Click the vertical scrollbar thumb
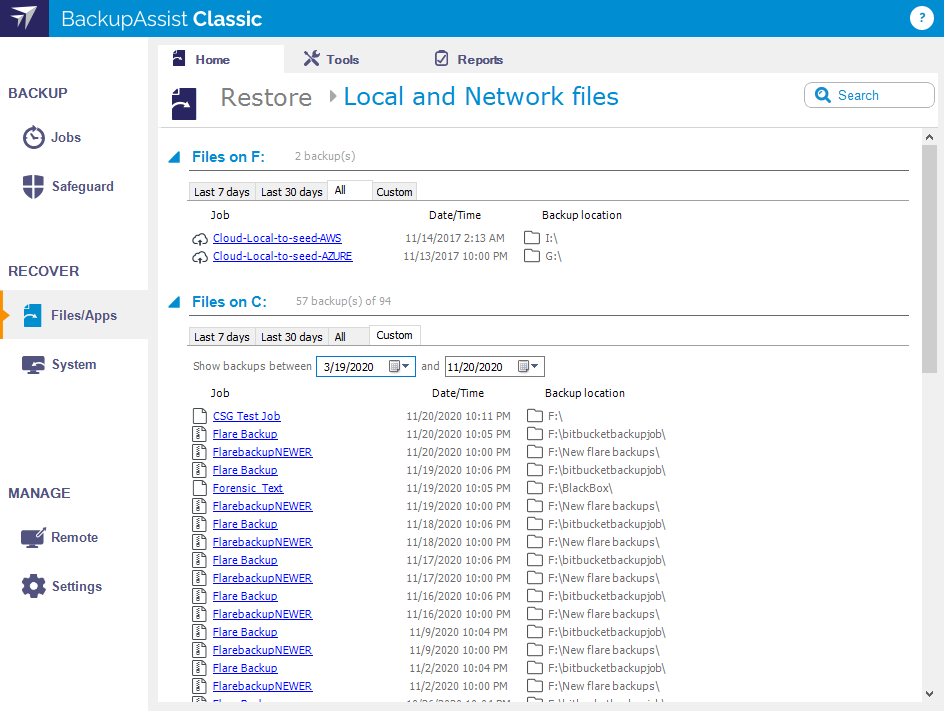944x711 pixels. point(929,259)
